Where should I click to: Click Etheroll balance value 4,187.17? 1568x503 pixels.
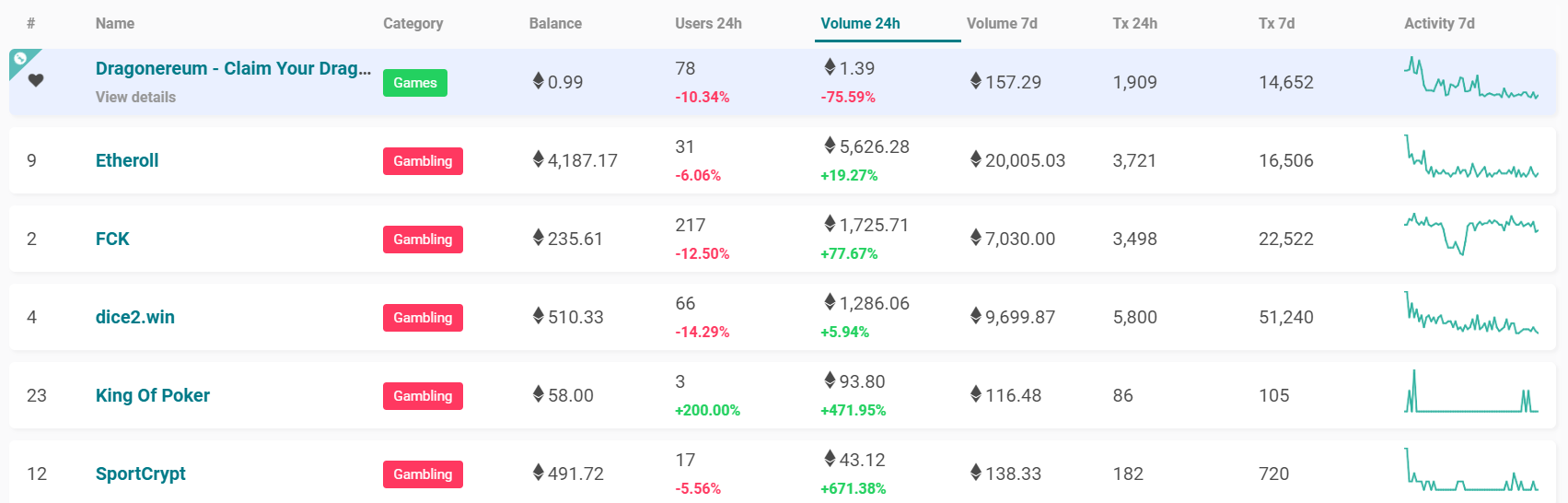[575, 160]
